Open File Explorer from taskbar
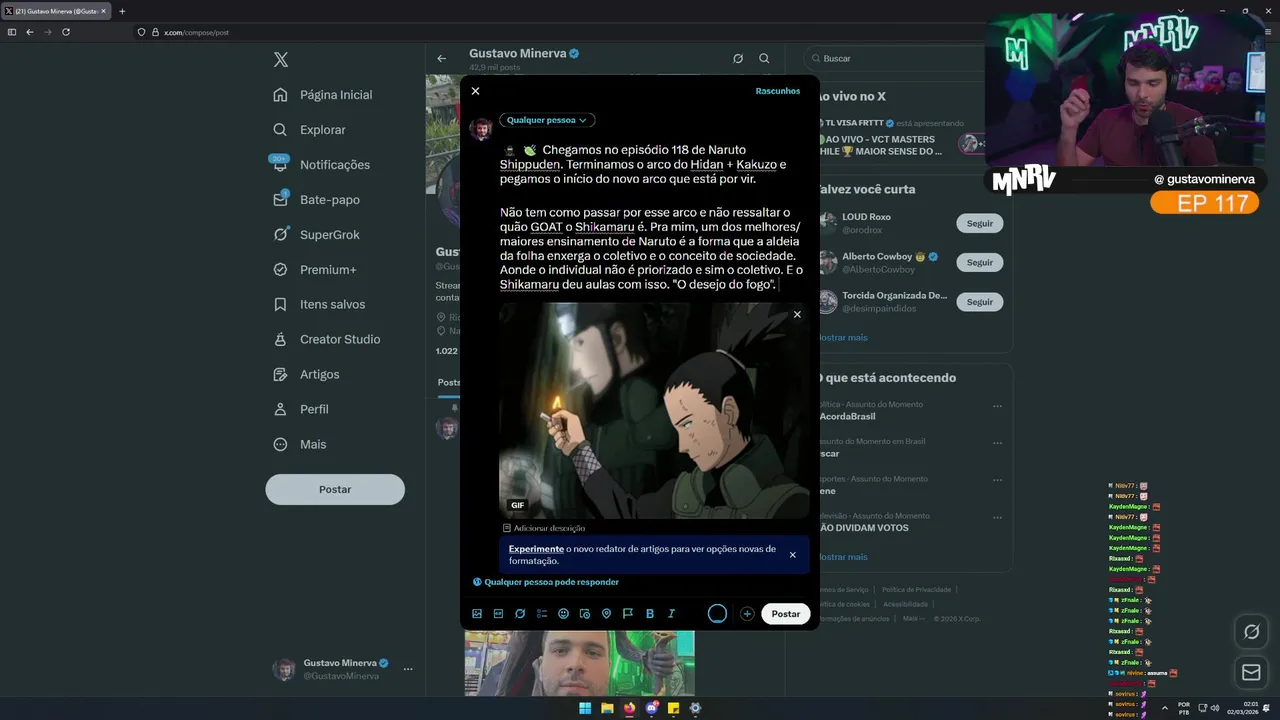This screenshot has height=720, width=1280. [x=607, y=708]
